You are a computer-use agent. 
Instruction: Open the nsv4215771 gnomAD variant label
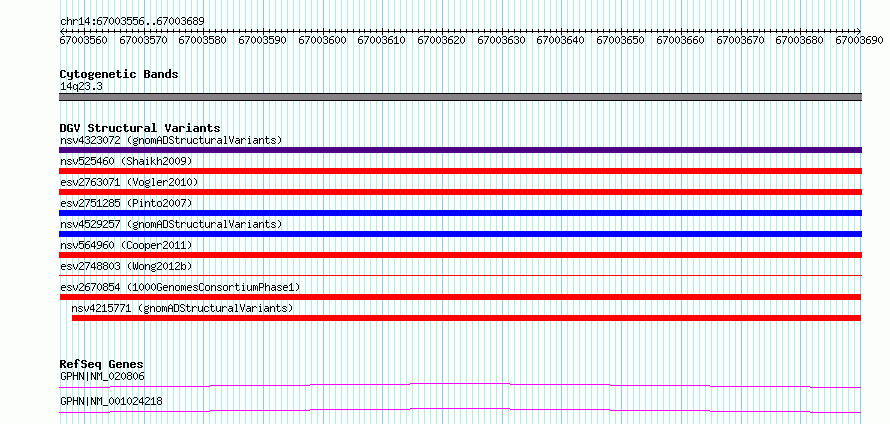coord(182,308)
